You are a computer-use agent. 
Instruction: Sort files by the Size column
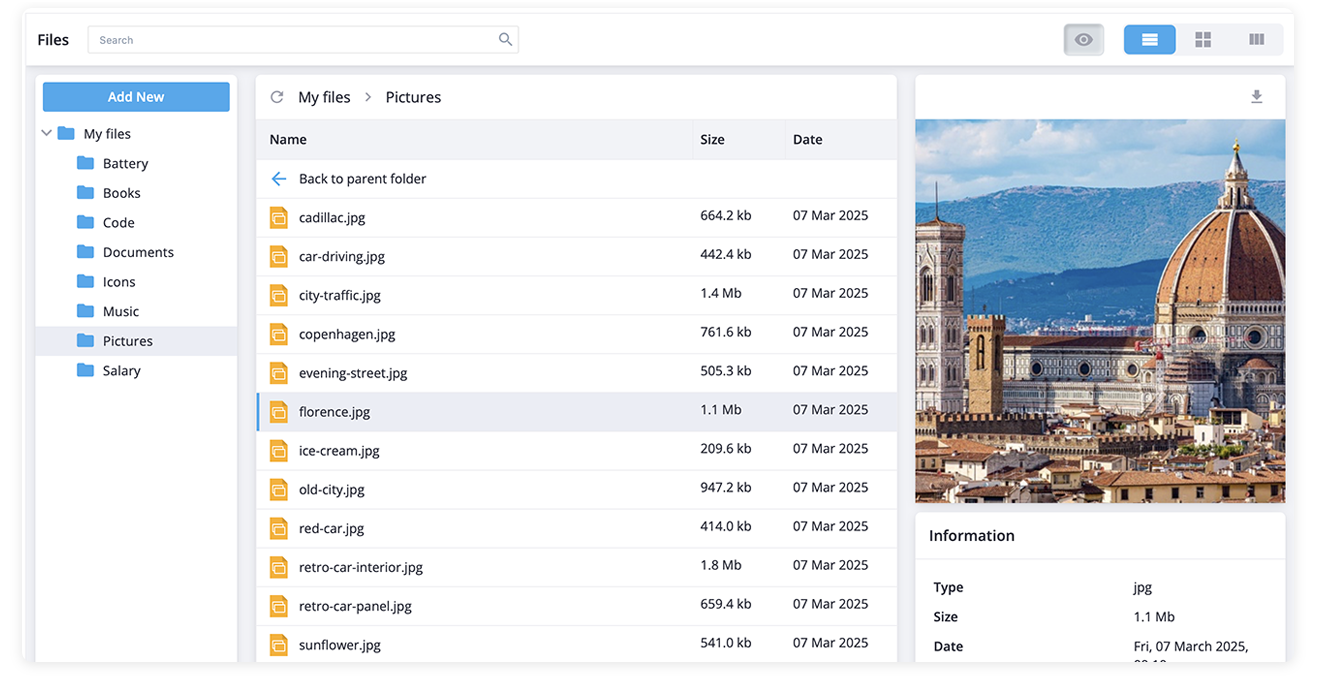pos(712,139)
